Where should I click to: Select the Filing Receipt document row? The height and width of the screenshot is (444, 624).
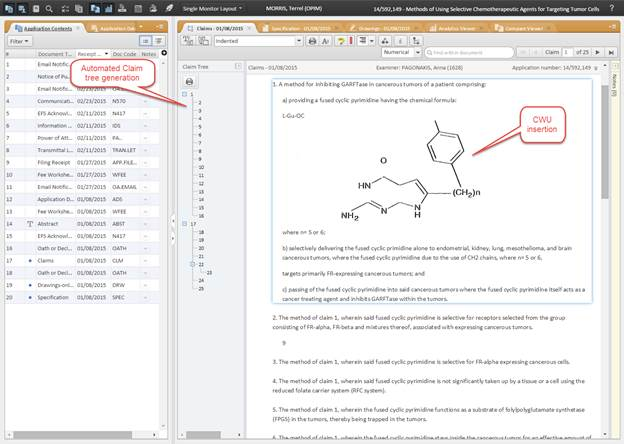(x=82, y=162)
